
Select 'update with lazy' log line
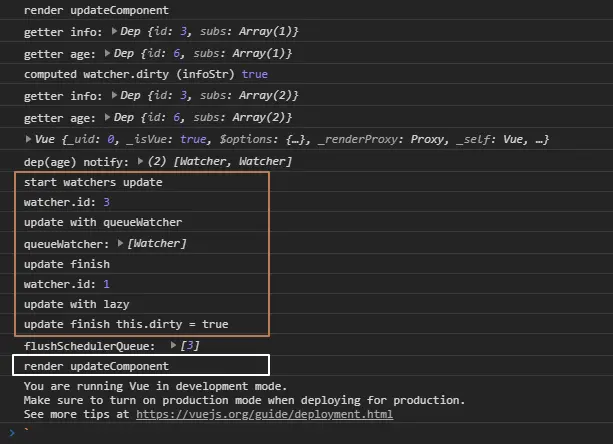[77, 304]
